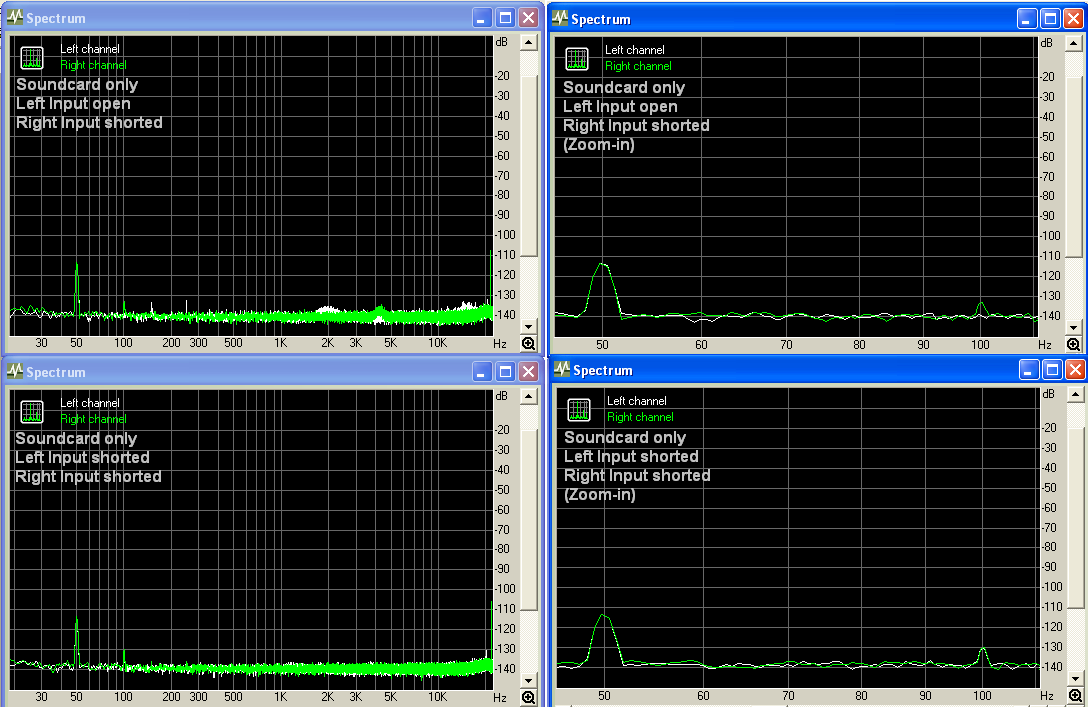
Task: Click dB scroll up arrow in 'Left Input open (Zoom-in)' window
Action: pyautogui.click(x=1073, y=44)
